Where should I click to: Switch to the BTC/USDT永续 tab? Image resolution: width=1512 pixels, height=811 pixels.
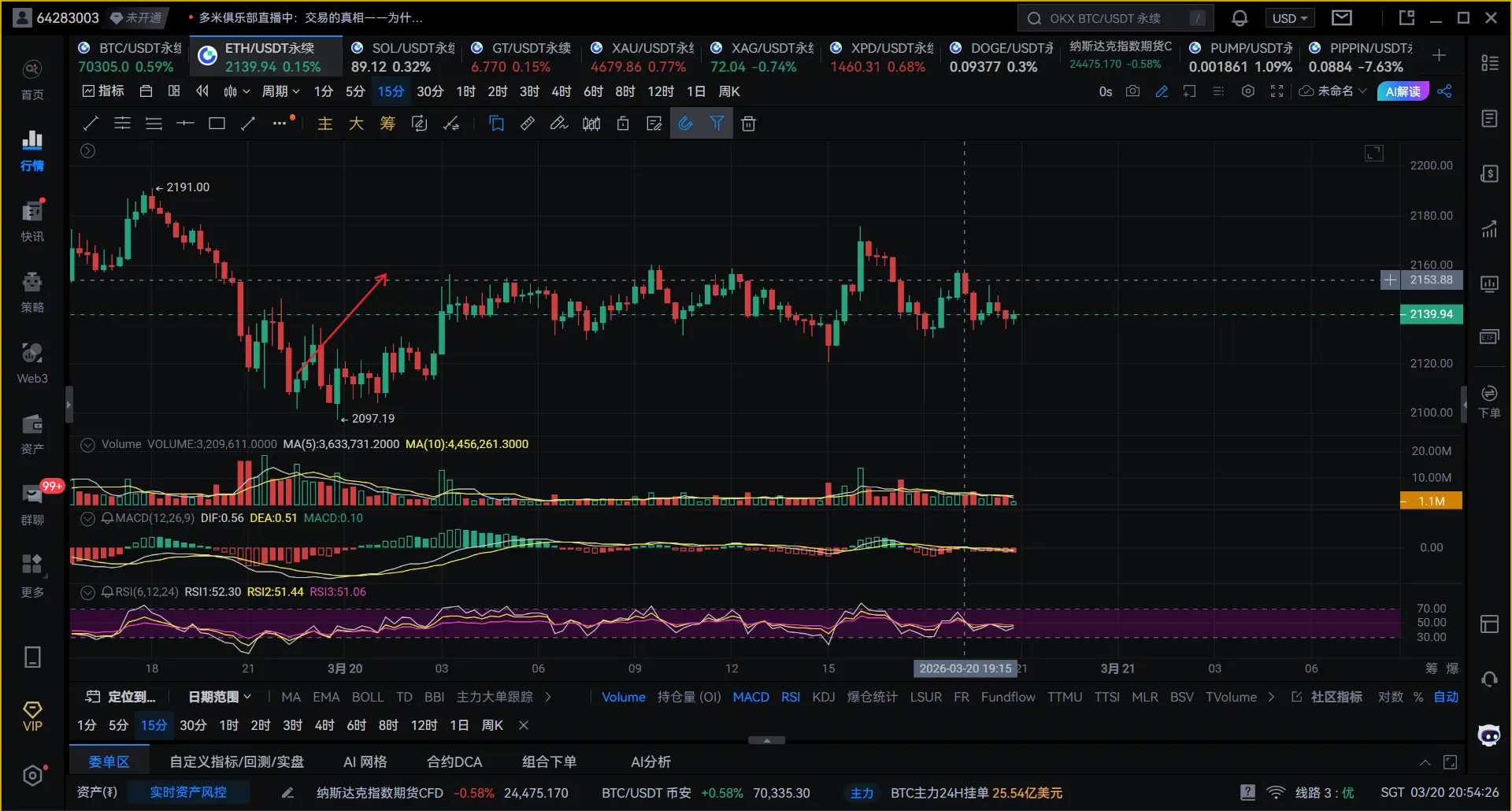pos(129,57)
